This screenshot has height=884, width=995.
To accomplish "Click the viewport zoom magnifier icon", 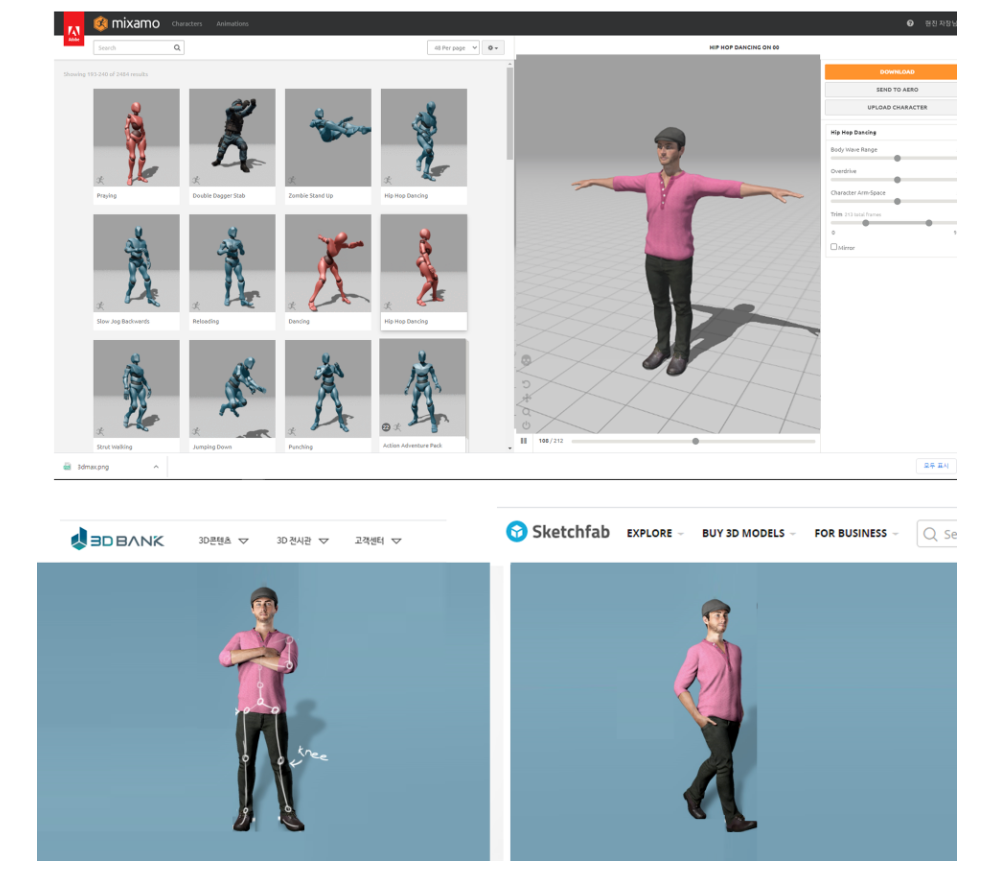I will (x=527, y=411).
